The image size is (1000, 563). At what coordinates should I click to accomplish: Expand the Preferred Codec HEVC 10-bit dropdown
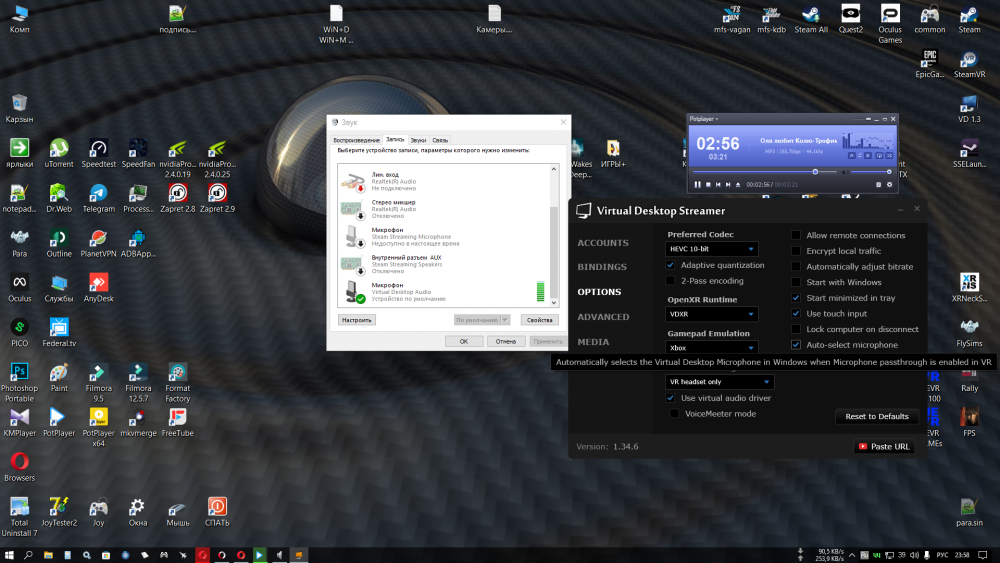(x=712, y=249)
